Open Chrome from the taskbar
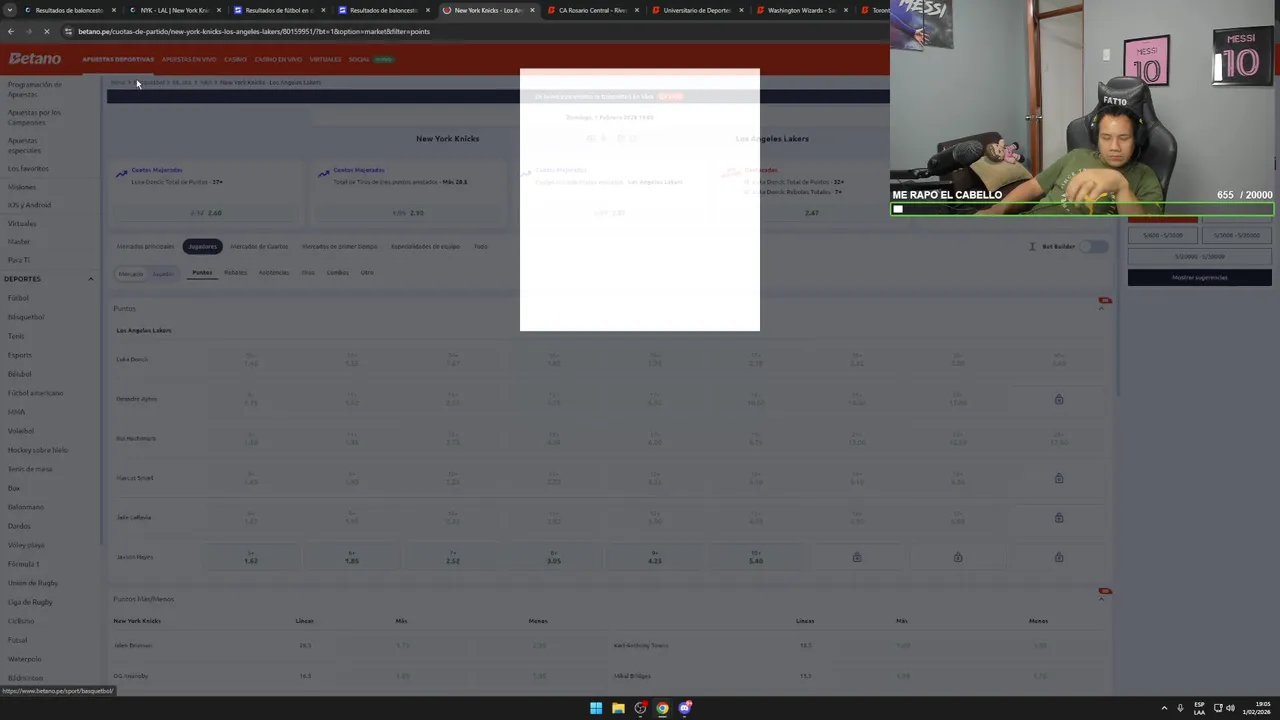 coord(662,708)
